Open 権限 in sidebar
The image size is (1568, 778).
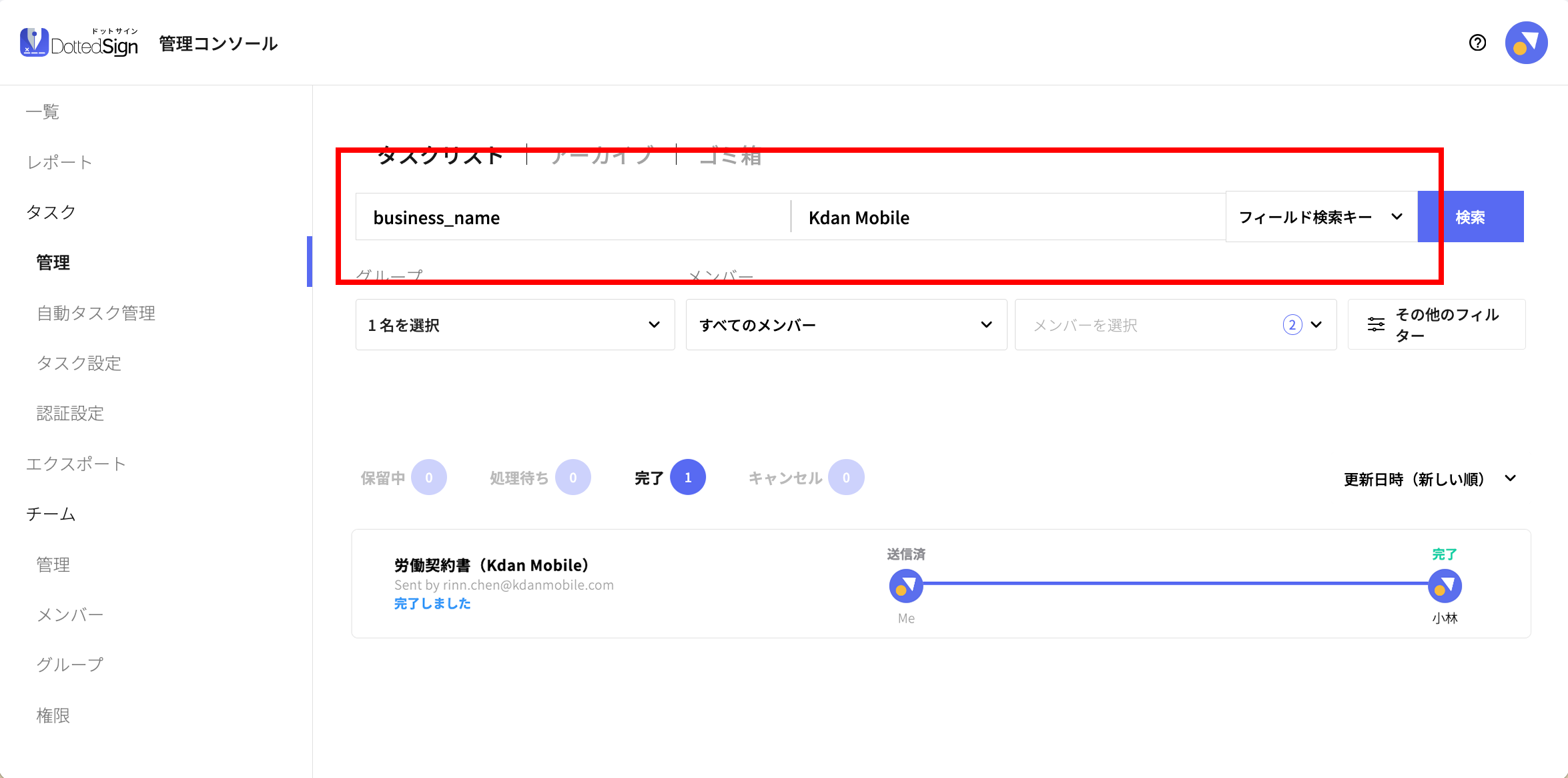tap(53, 715)
